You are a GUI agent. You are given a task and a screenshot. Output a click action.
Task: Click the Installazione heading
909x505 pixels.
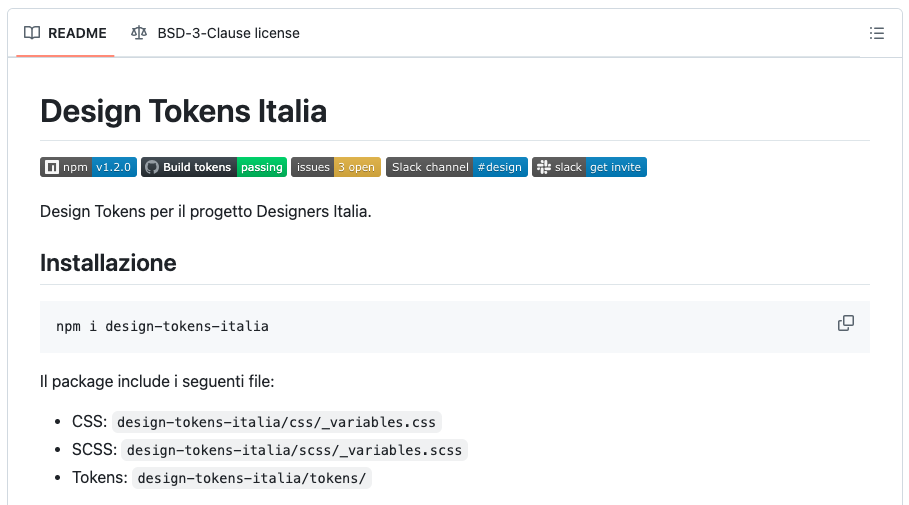click(x=108, y=263)
